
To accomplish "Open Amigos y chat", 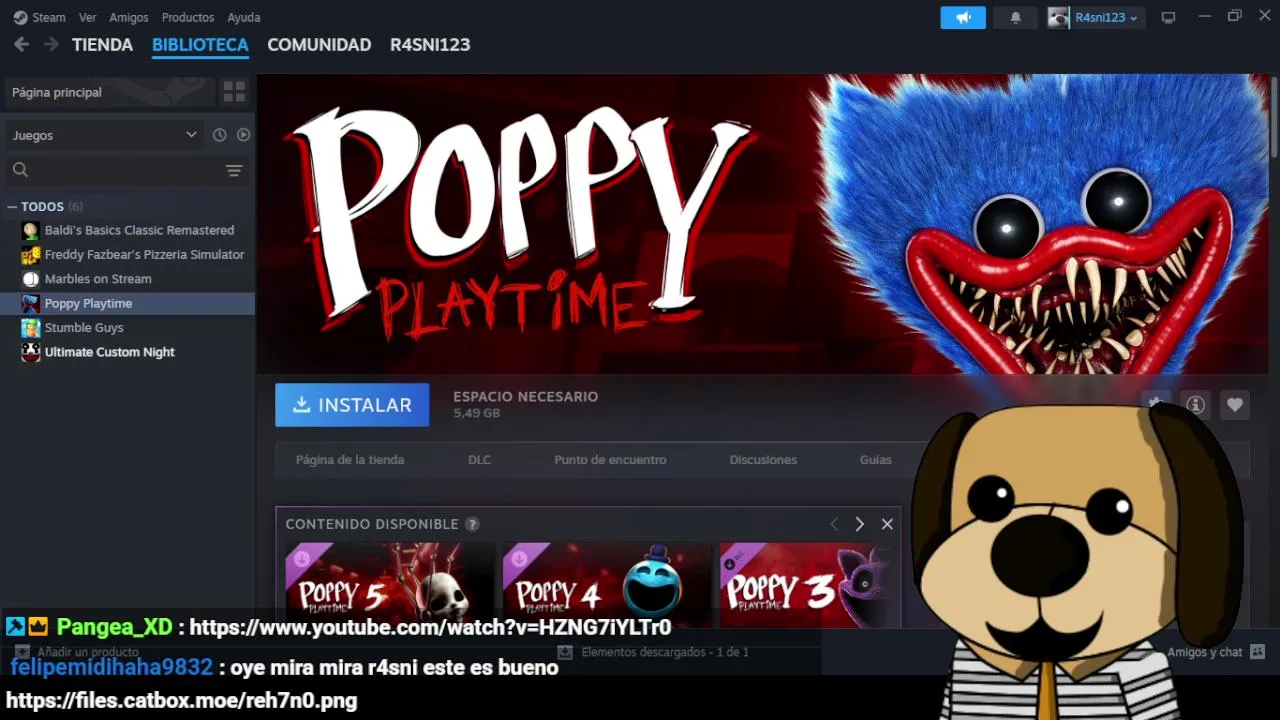I will pyautogui.click(x=1215, y=652).
